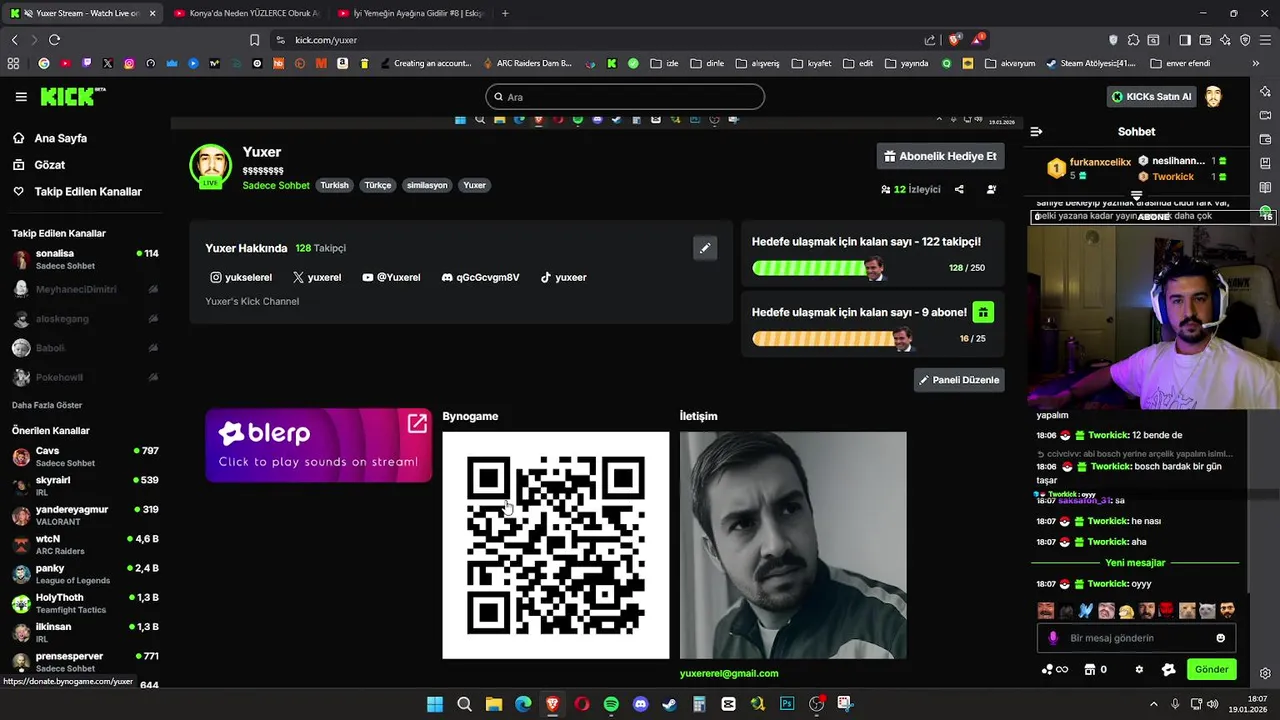Click the Paneli Düzenle button

(959, 380)
